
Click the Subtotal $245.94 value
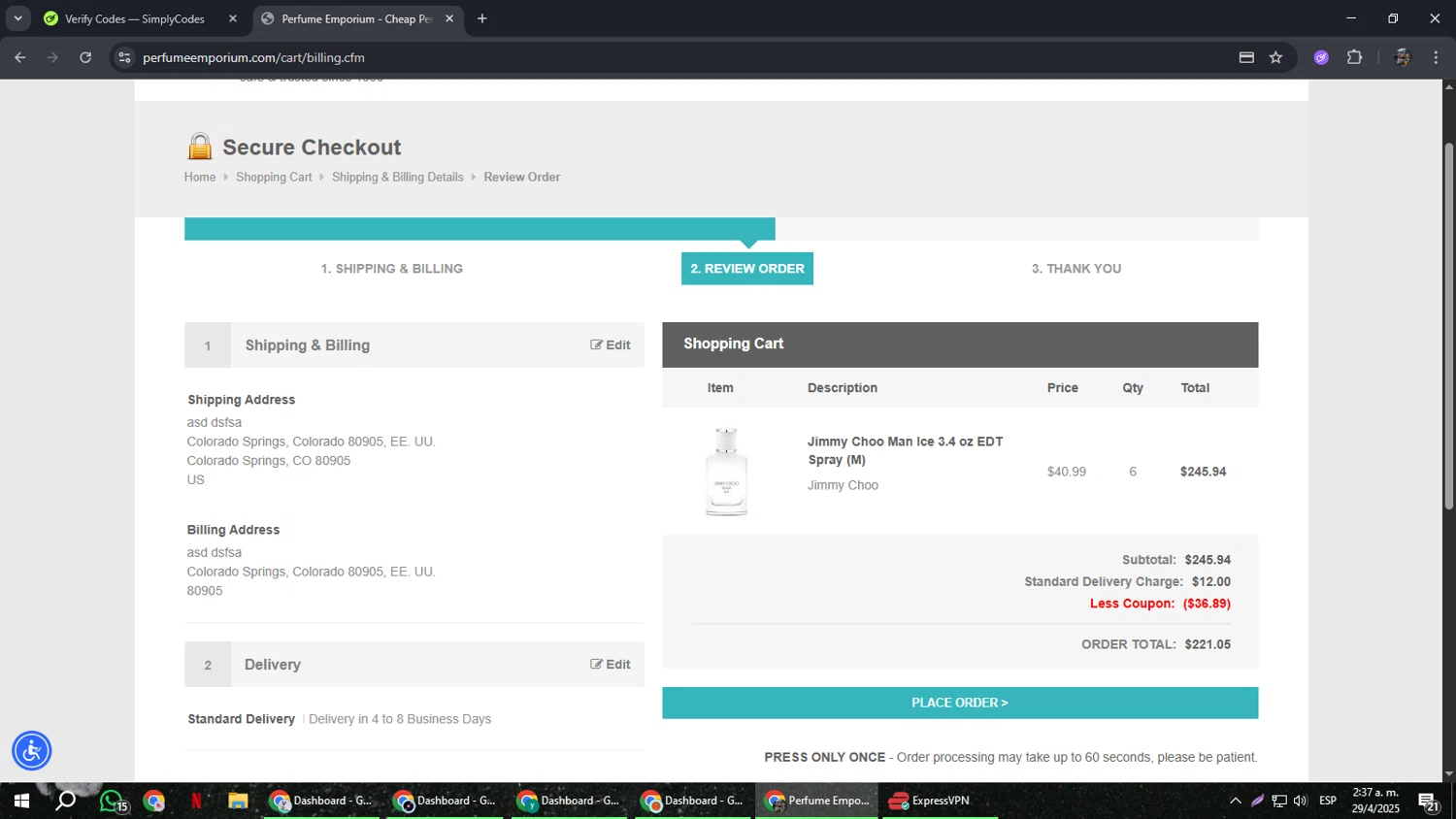coord(1208,560)
